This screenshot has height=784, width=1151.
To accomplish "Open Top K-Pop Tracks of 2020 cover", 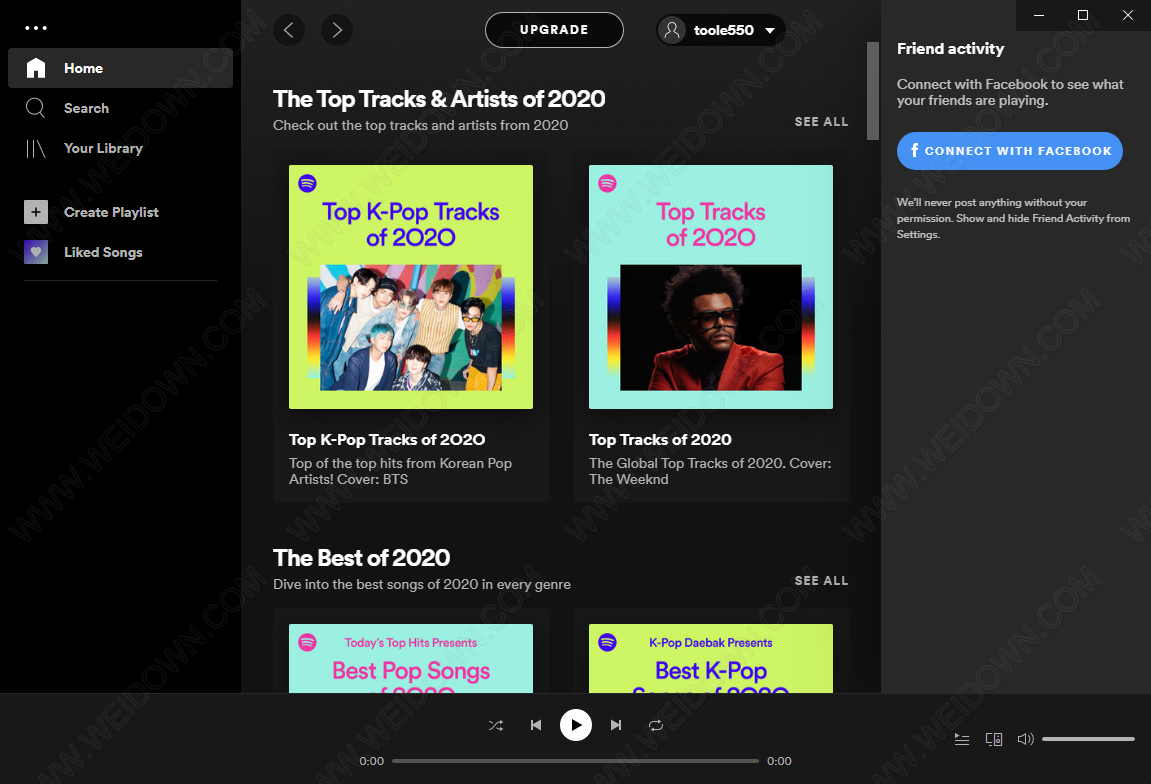I will pyautogui.click(x=411, y=287).
